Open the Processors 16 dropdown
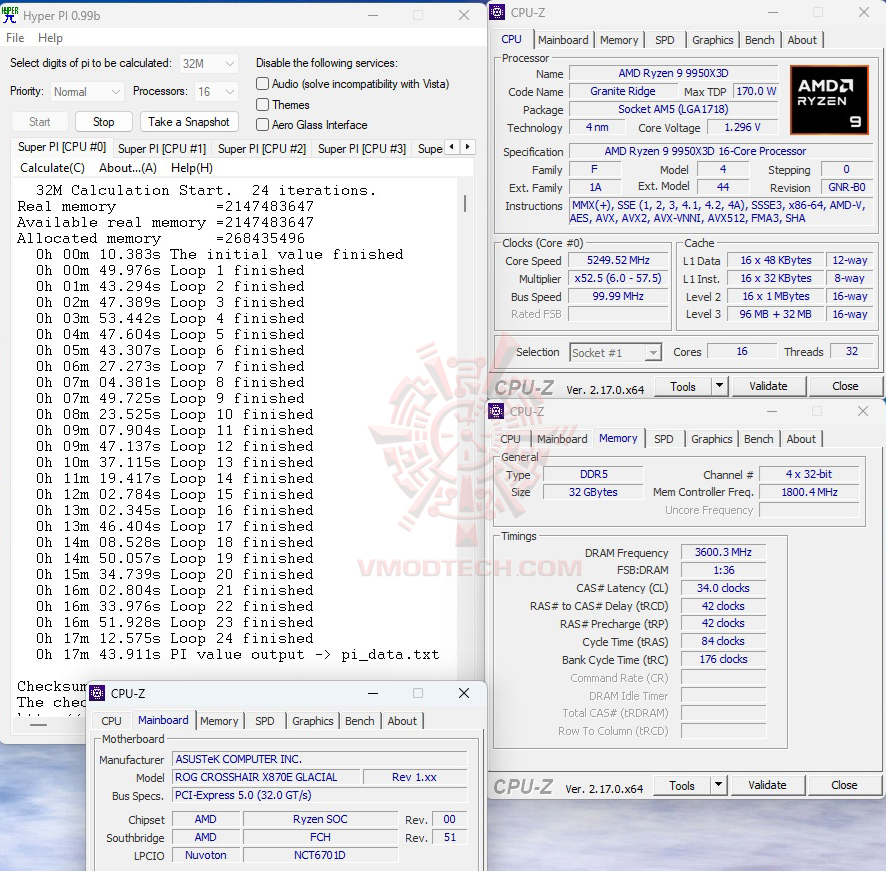This screenshot has width=886, height=871. (x=216, y=92)
